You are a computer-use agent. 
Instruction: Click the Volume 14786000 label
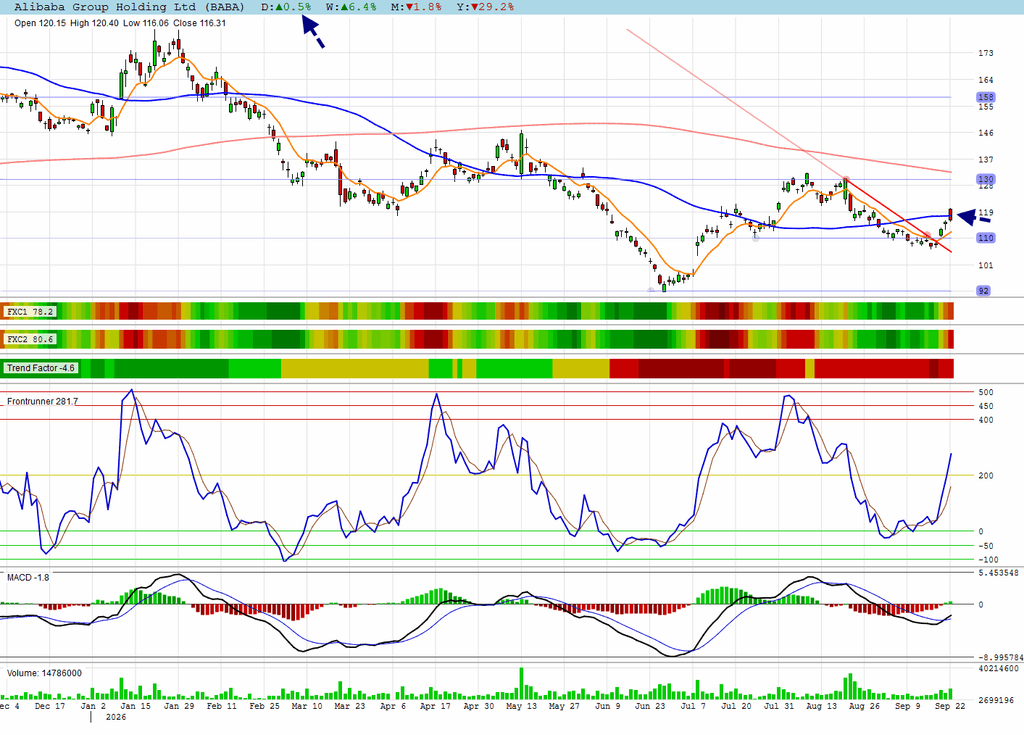[44, 673]
